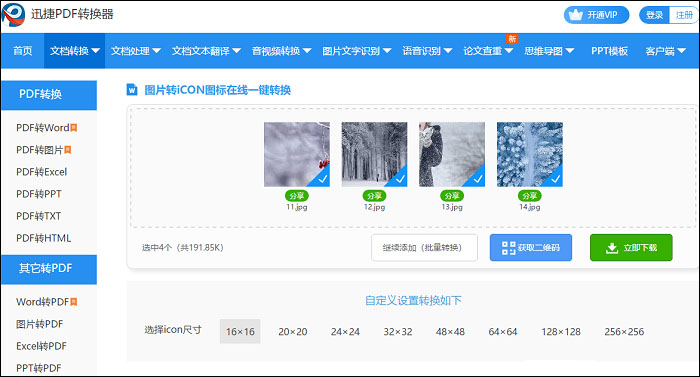
Task: Click the 获取二维码 button
Action: point(530,247)
